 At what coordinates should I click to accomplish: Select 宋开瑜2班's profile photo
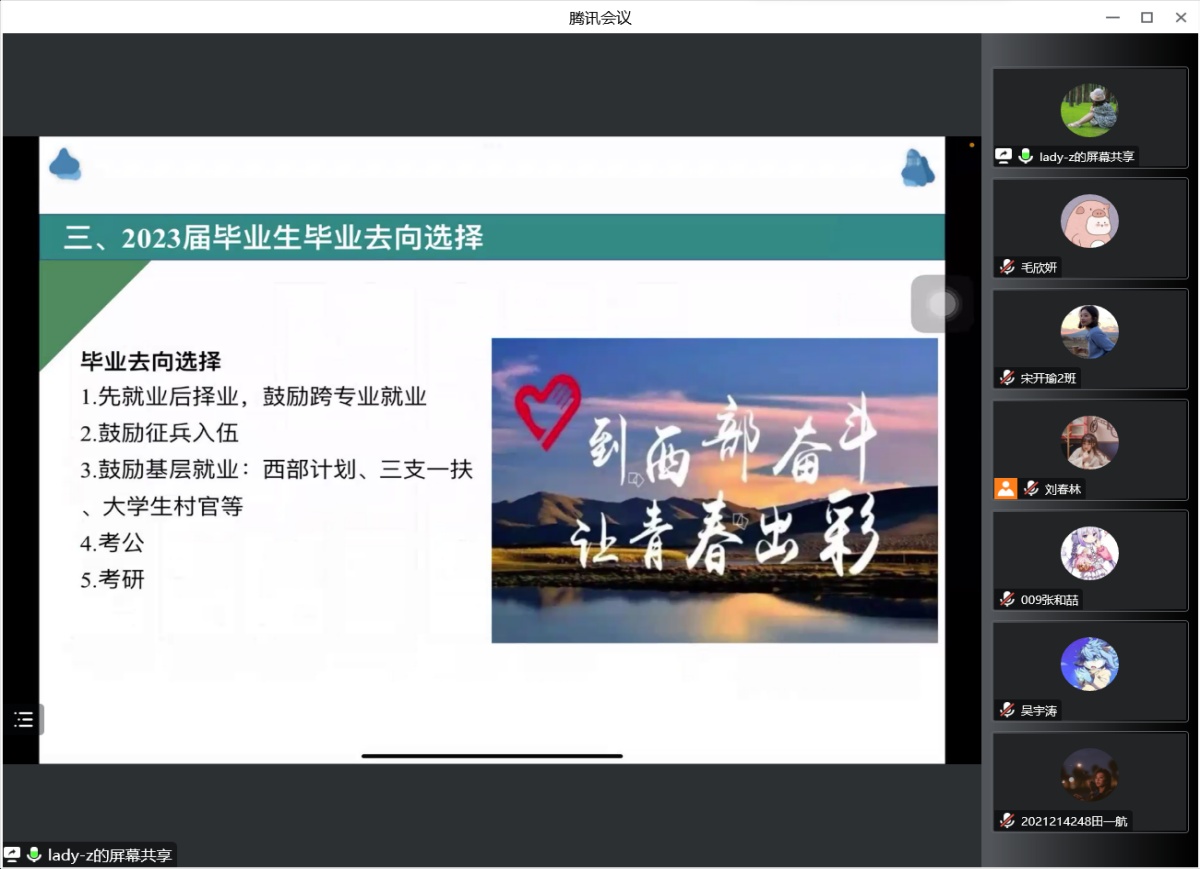[1089, 332]
